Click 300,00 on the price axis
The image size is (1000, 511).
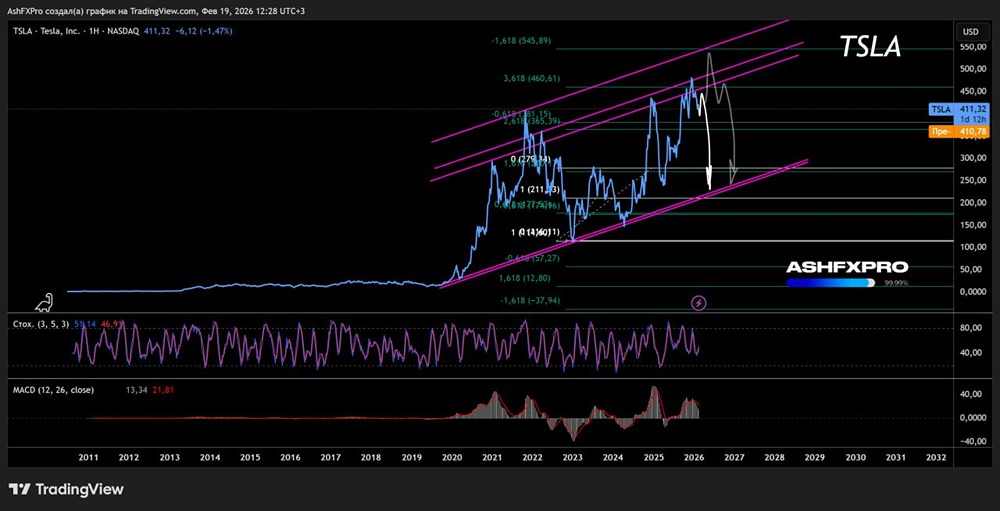(x=971, y=158)
